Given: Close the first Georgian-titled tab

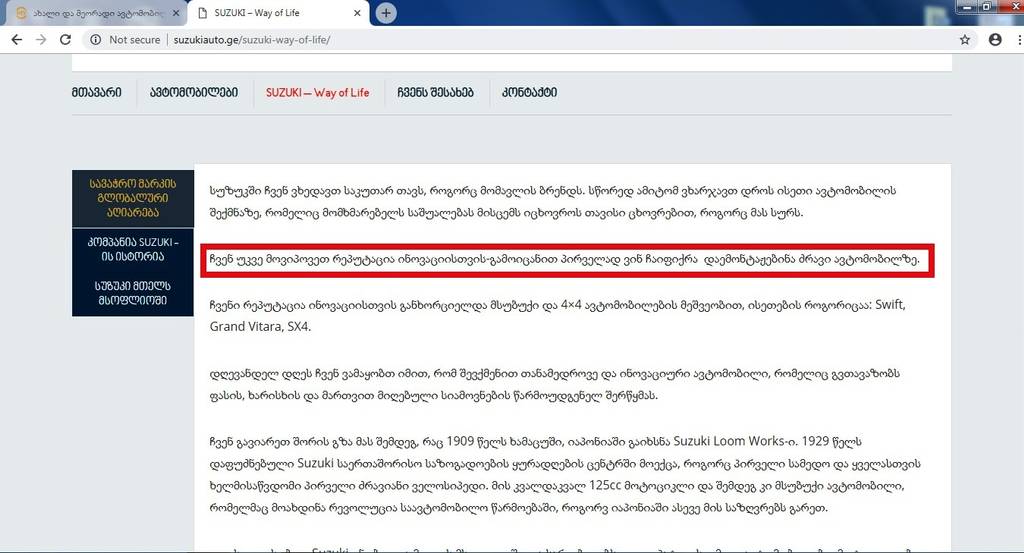Looking at the screenshot, I should point(176,12).
